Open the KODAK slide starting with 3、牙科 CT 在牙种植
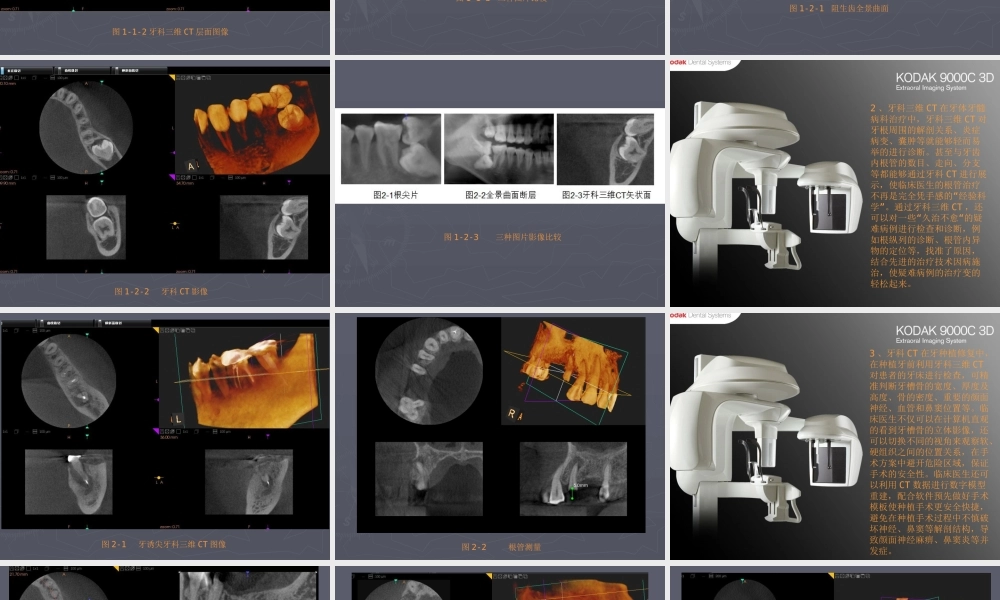This screenshot has width=1000, height=600. coord(835,436)
